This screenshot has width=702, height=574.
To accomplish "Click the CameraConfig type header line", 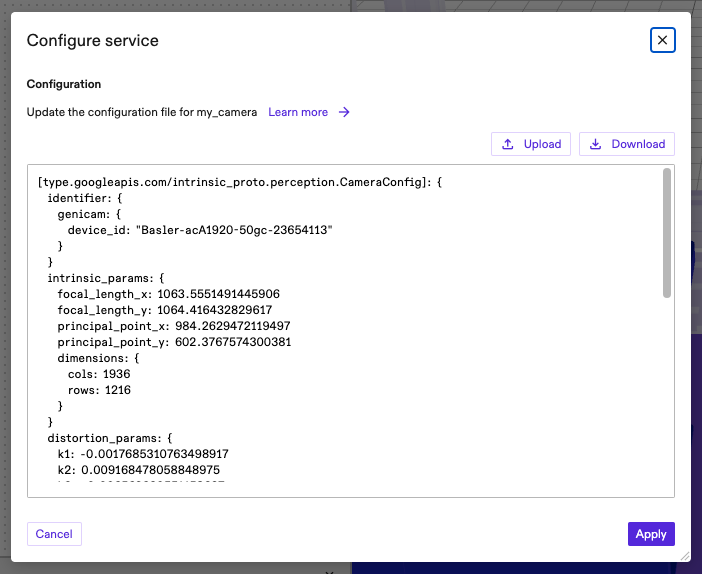I will pos(240,182).
